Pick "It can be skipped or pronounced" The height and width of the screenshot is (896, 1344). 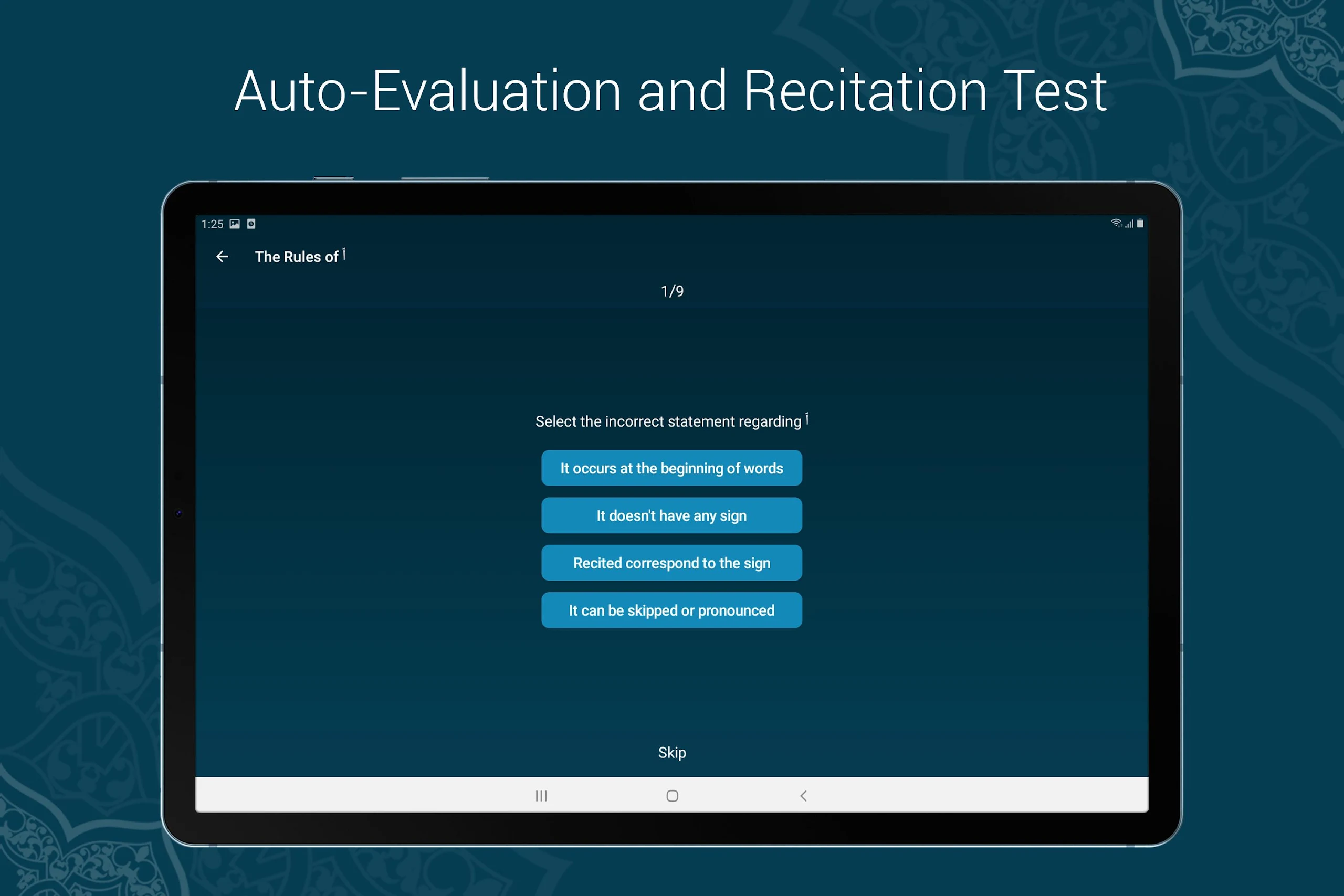coord(671,610)
